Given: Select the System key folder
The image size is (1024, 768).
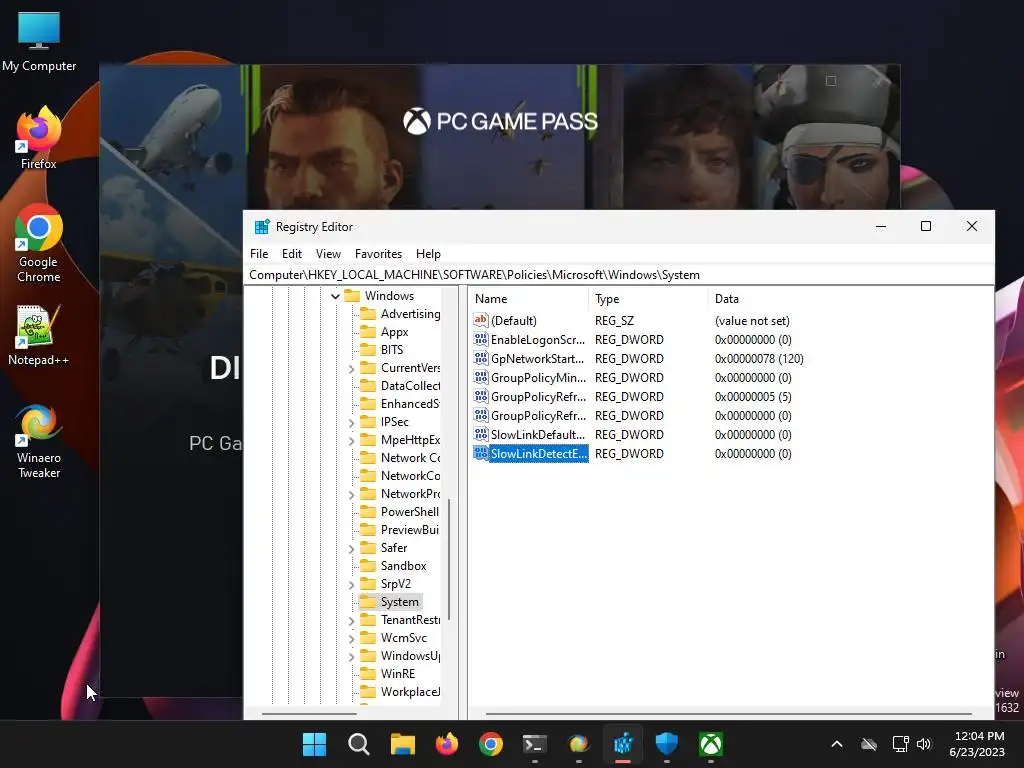Looking at the screenshot, I should pos(390,601).
